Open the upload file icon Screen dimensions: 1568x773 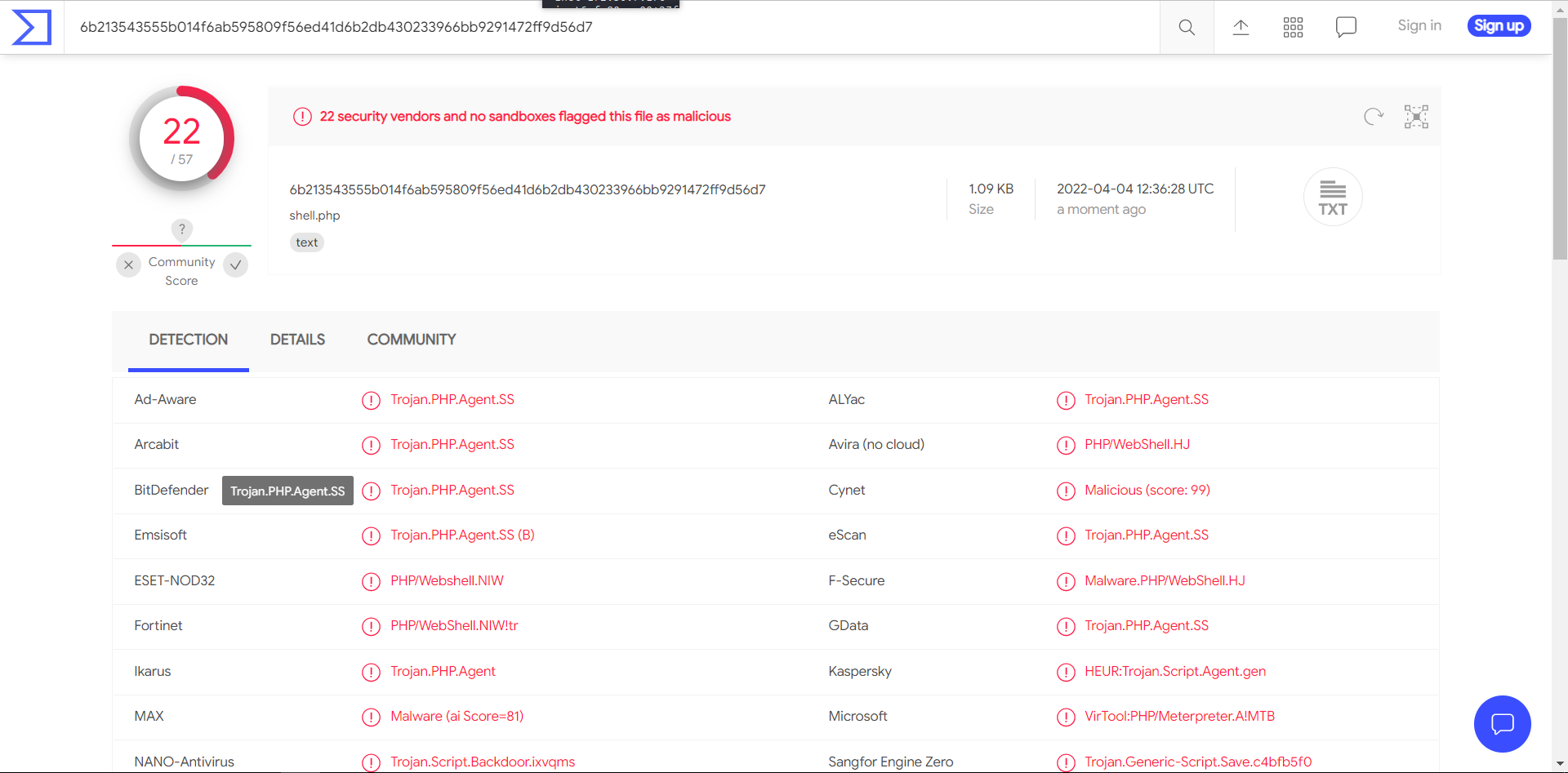tap(1241, 27)
